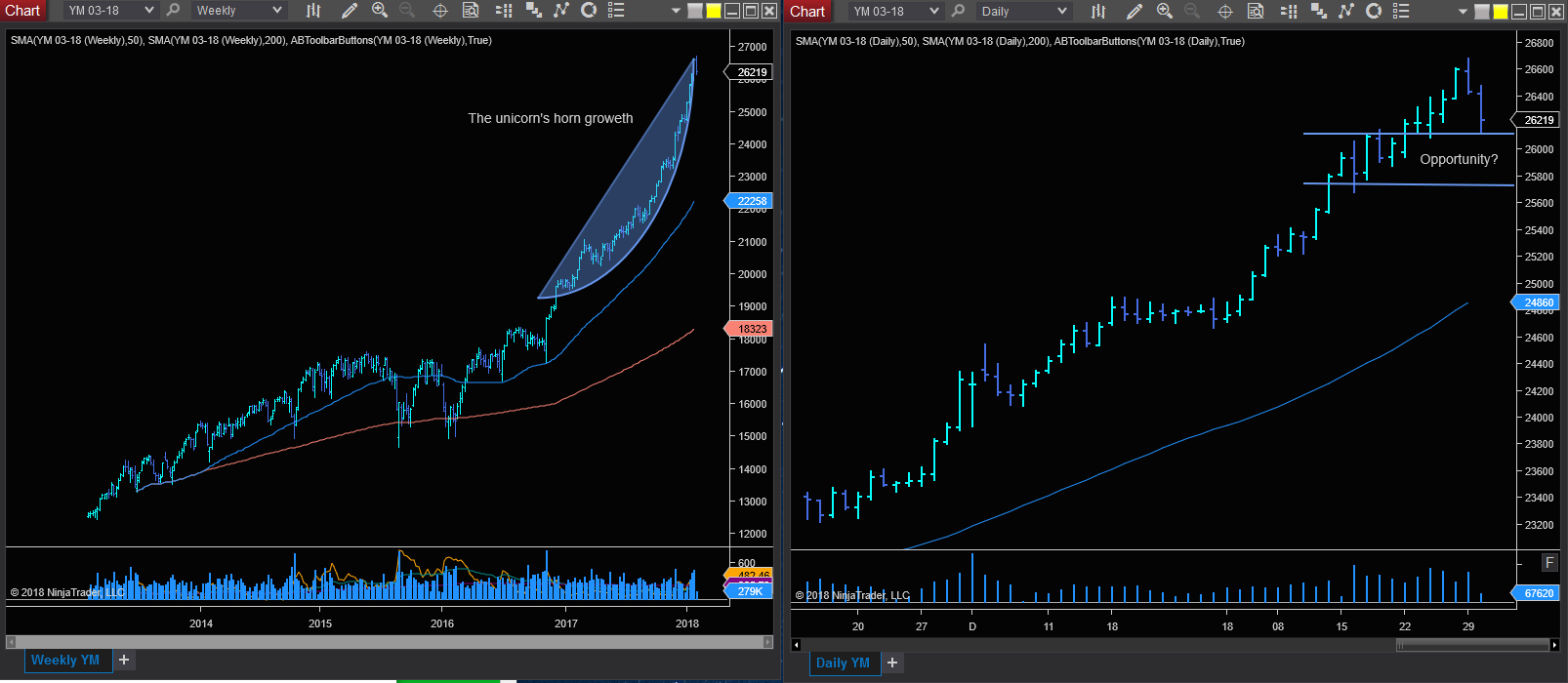Select 'The unicorn's horn groweth' annotation text
The image size is (1568, 683).
[551, 118]
